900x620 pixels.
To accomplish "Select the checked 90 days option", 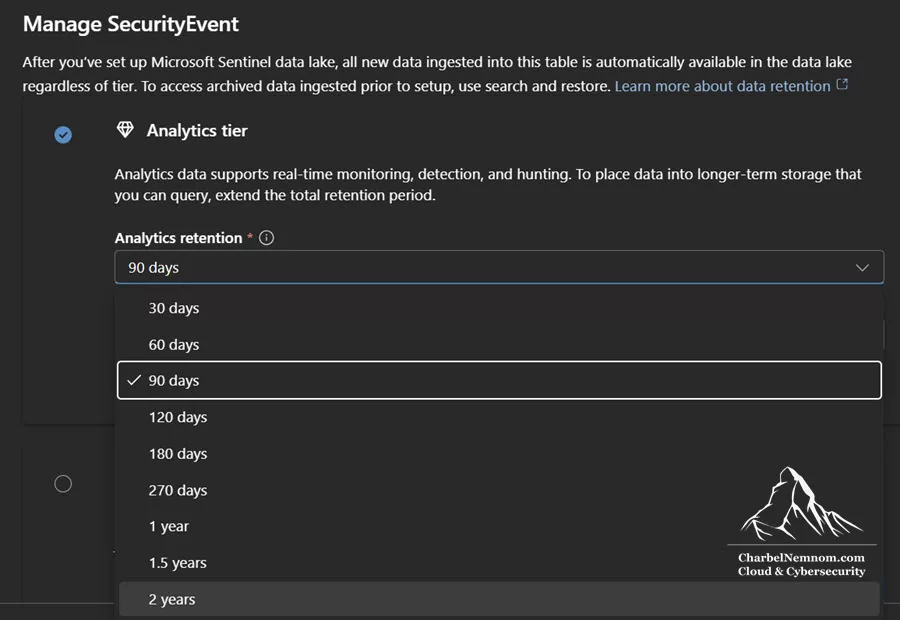I will [499, 380].
